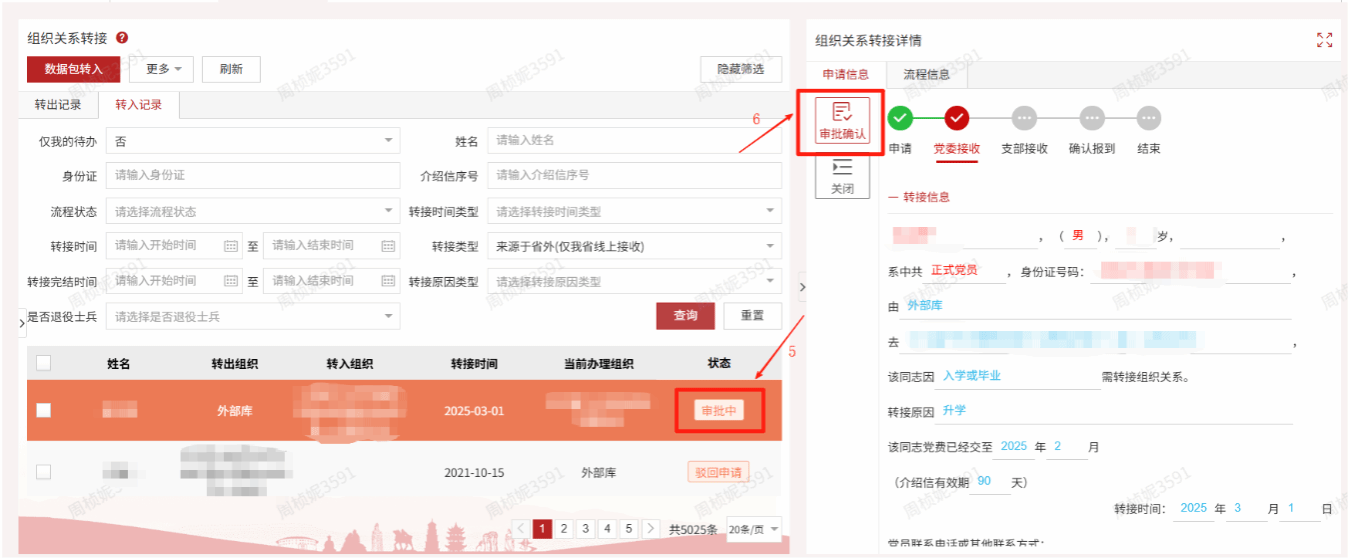Go to page 3 in pagination
The height and width of the screenshot is (558, 1348).
point(585,529)
